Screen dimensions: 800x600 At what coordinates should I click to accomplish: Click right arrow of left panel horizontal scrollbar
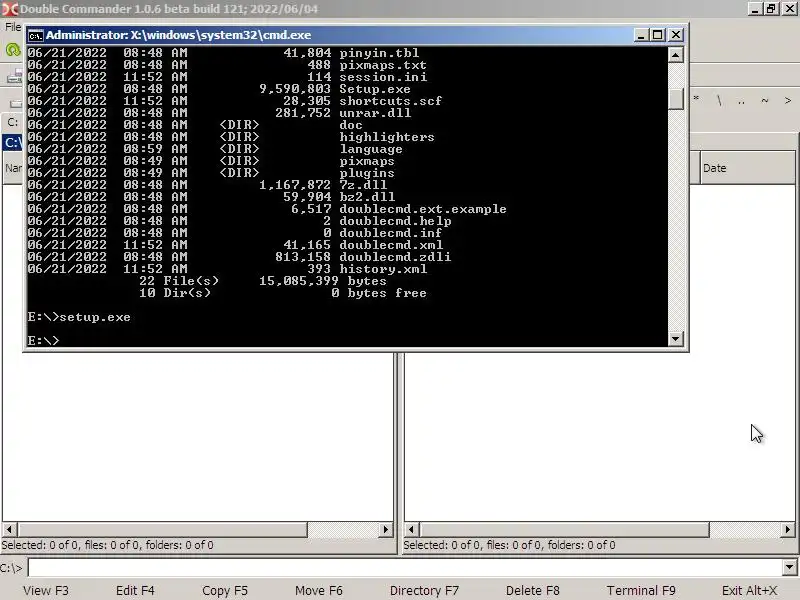[x=386, y=530]
